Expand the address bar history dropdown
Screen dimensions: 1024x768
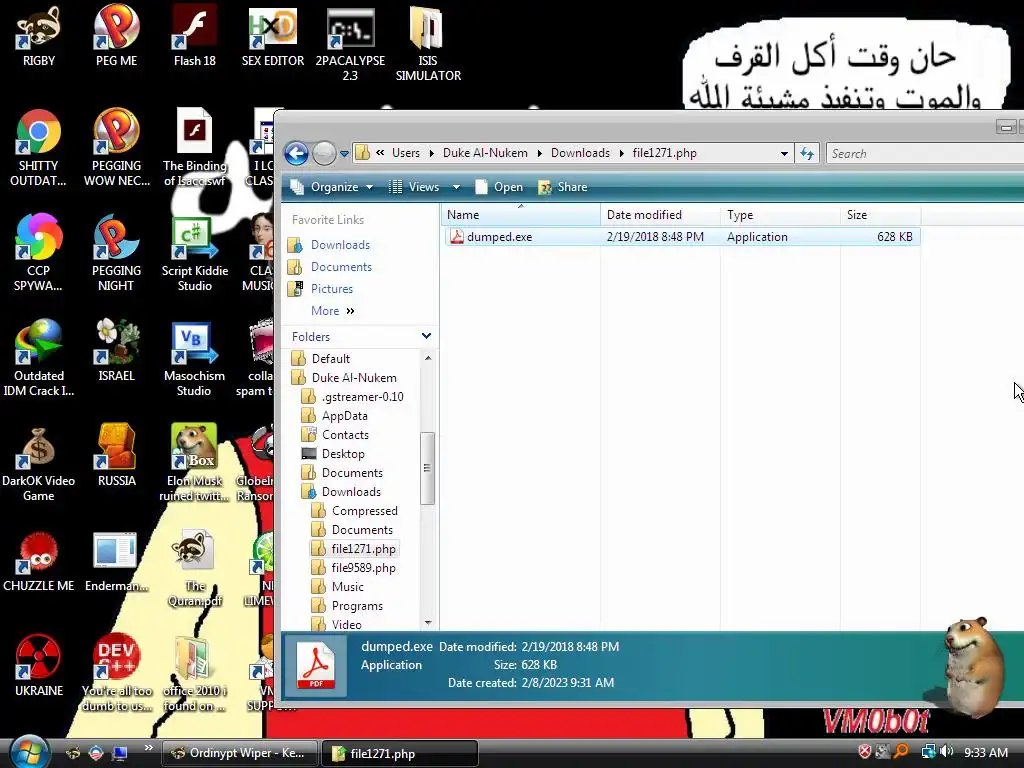click(784, 154)
